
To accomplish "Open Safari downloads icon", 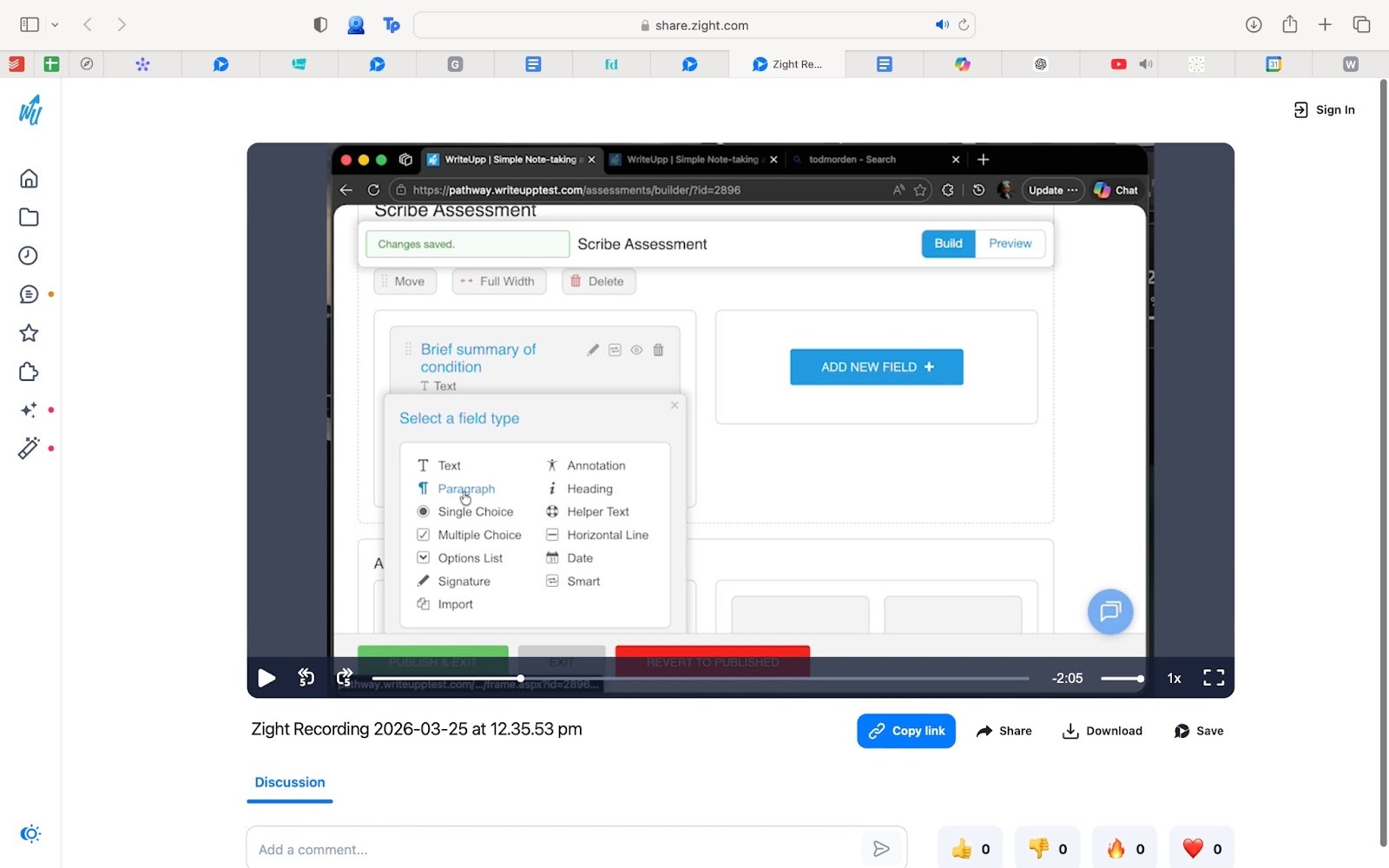I will 1254,24.
